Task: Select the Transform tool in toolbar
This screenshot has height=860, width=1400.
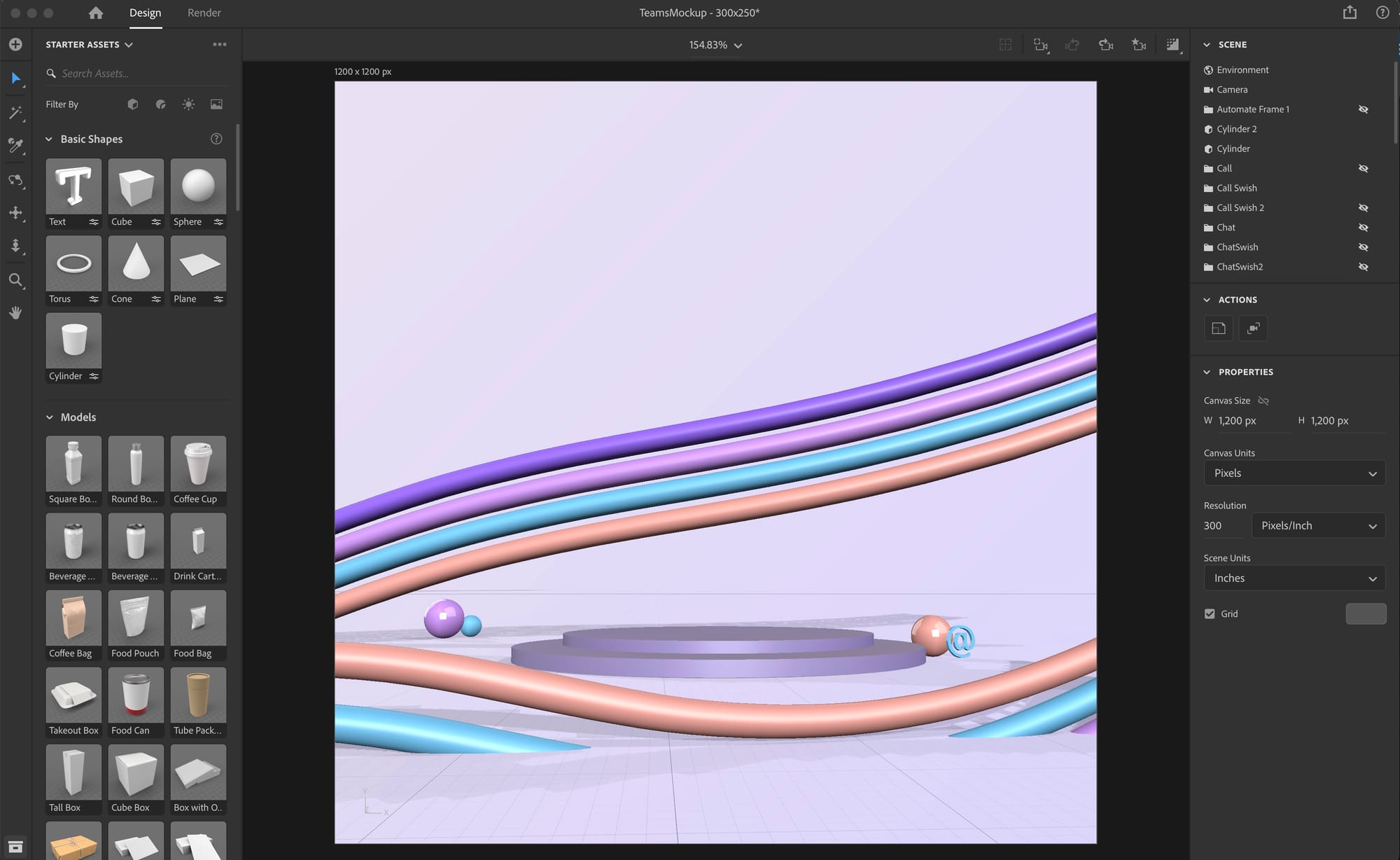Action: pos(15,213)
